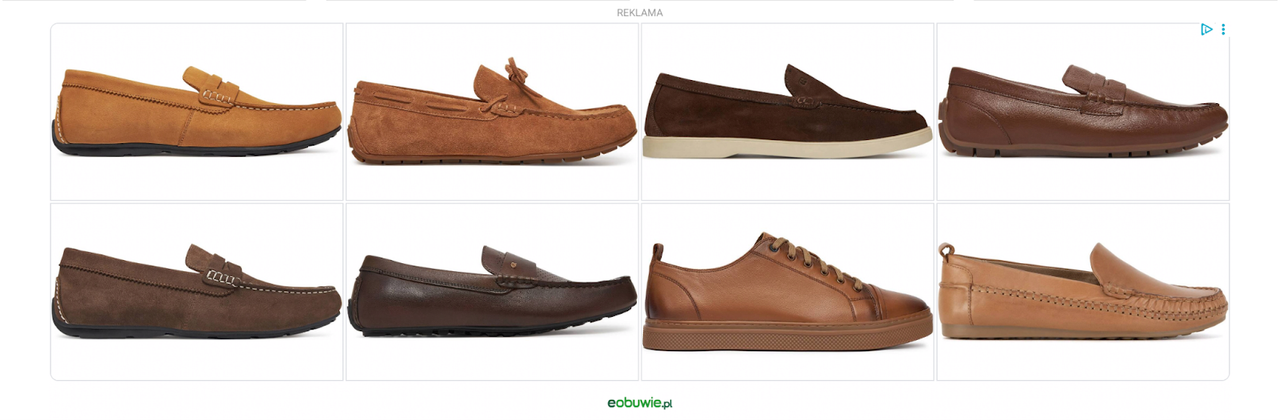Open the suede moccasin with bow laces

pos(492,112)
